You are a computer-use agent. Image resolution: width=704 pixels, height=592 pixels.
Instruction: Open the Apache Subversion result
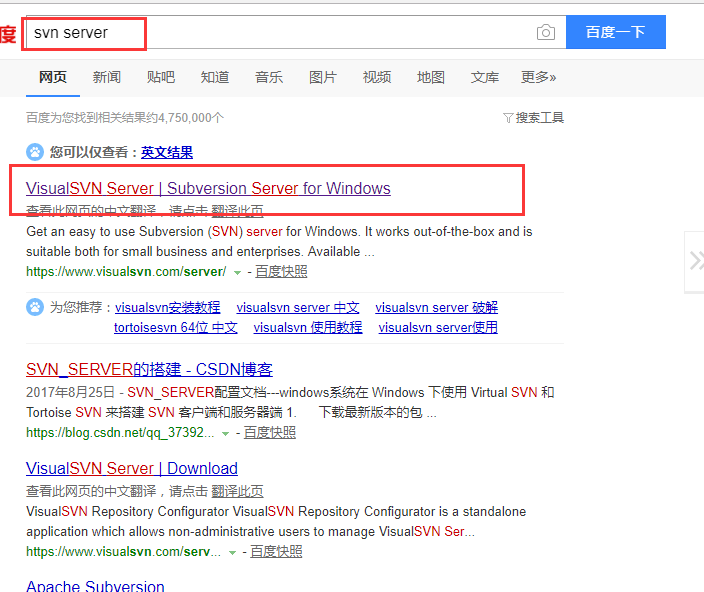click(x=95, y=585)
